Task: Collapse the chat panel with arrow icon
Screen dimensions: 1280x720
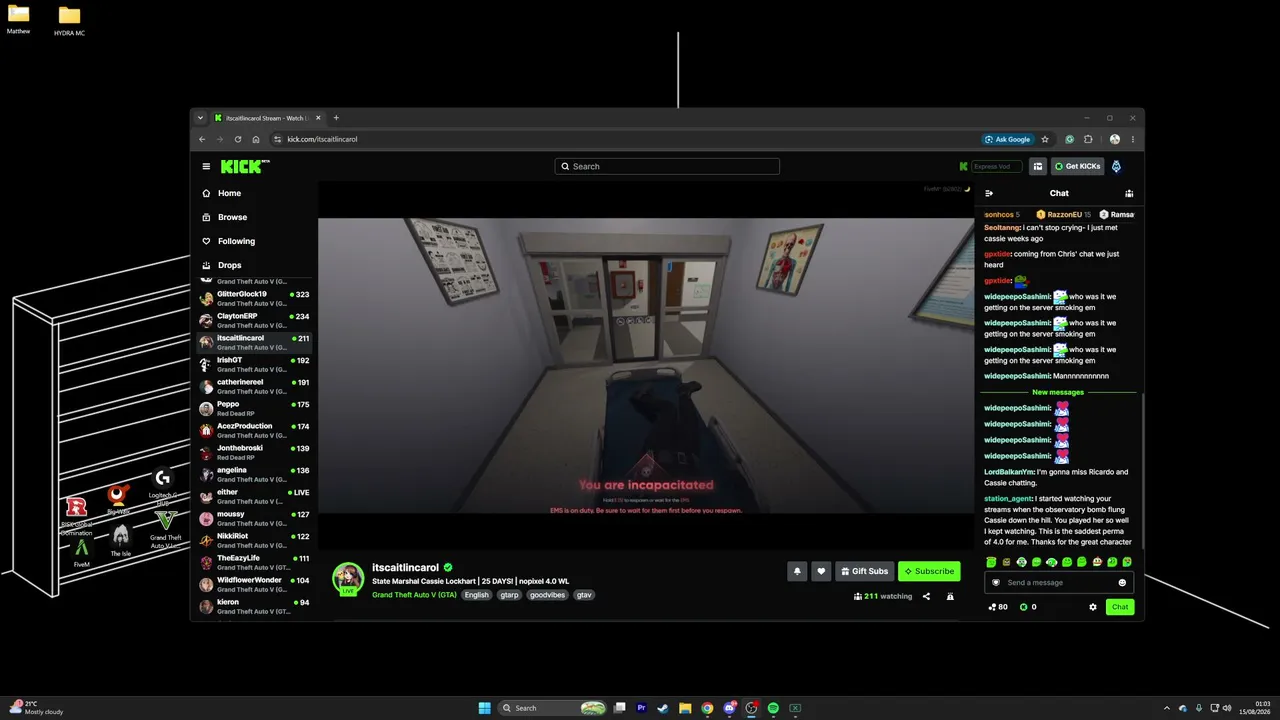Action: tap(989, 193)
